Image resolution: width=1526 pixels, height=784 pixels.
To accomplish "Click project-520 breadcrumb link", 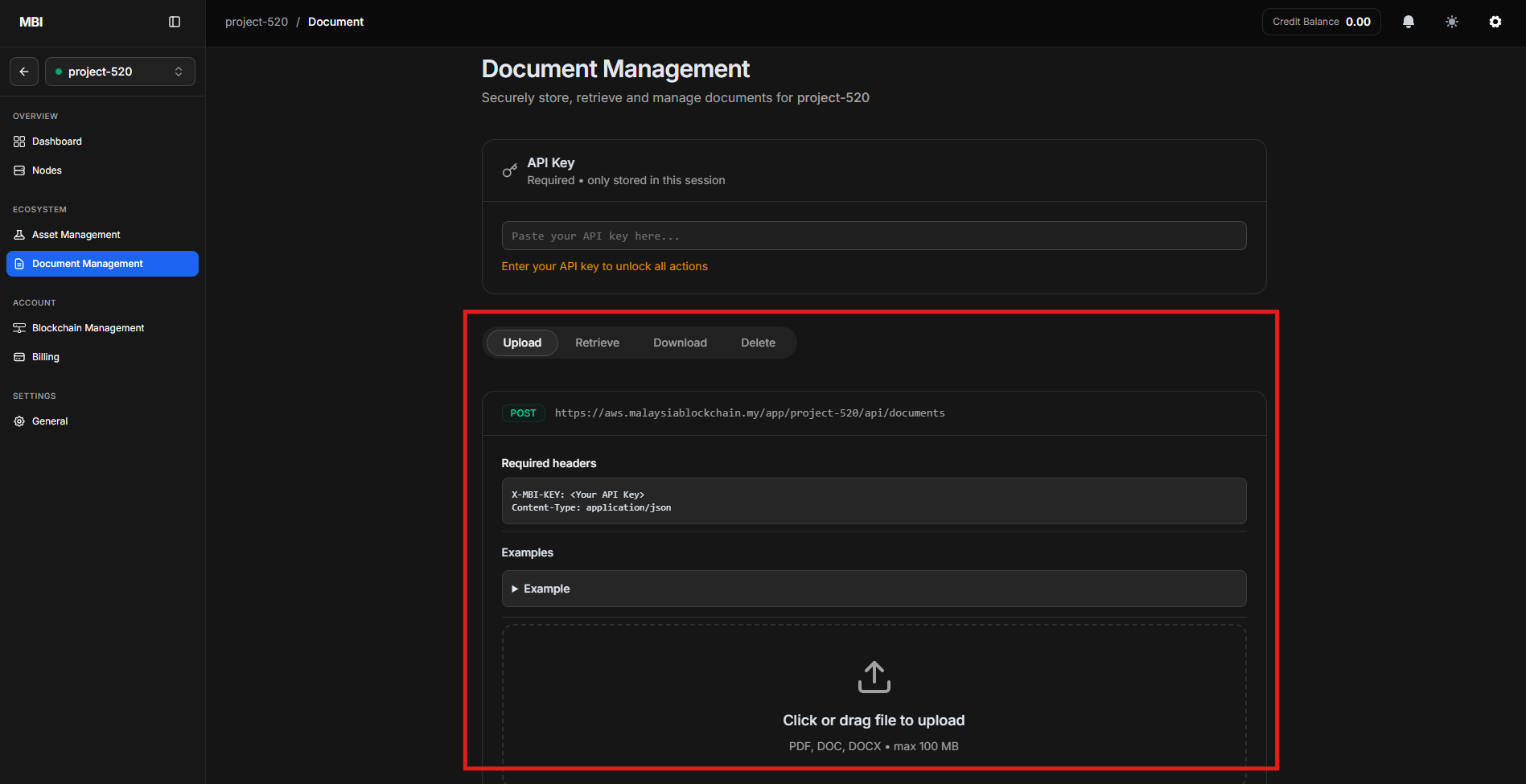I will [x=256, y=22].
